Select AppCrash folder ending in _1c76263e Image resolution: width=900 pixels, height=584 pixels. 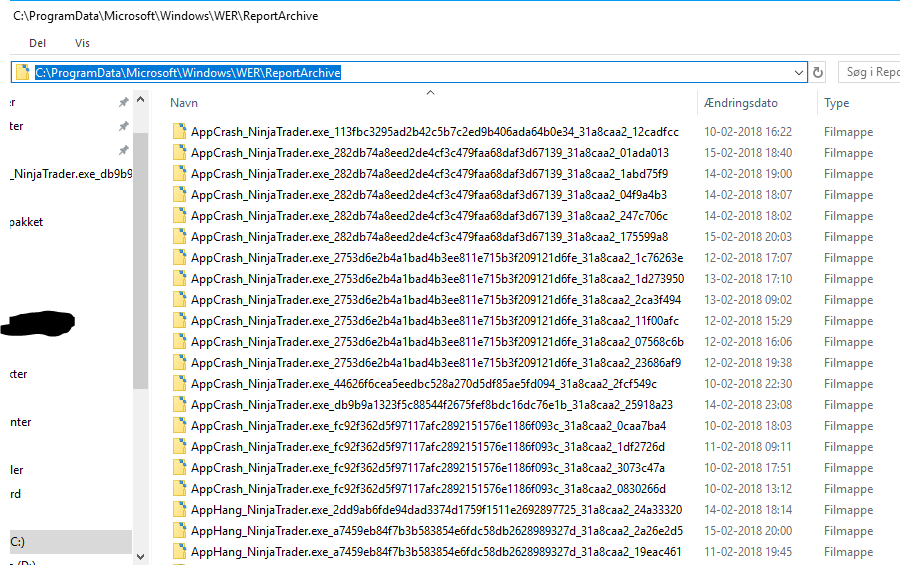click(x=437, y=258)
